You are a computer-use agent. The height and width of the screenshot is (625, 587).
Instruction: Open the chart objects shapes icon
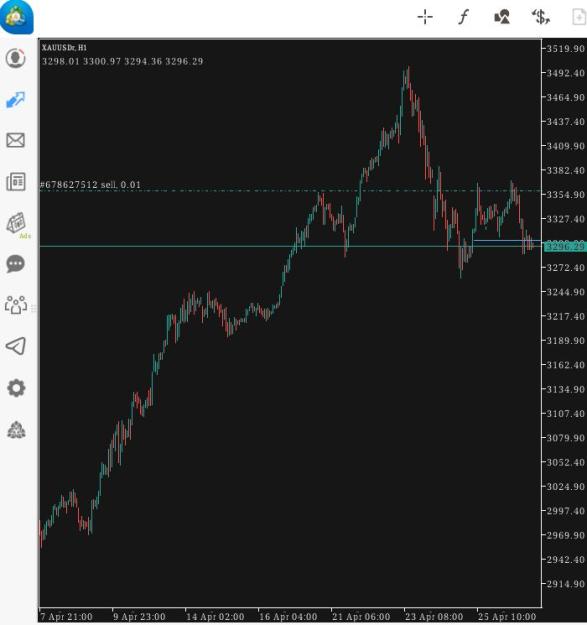click(x=502, y=17)
